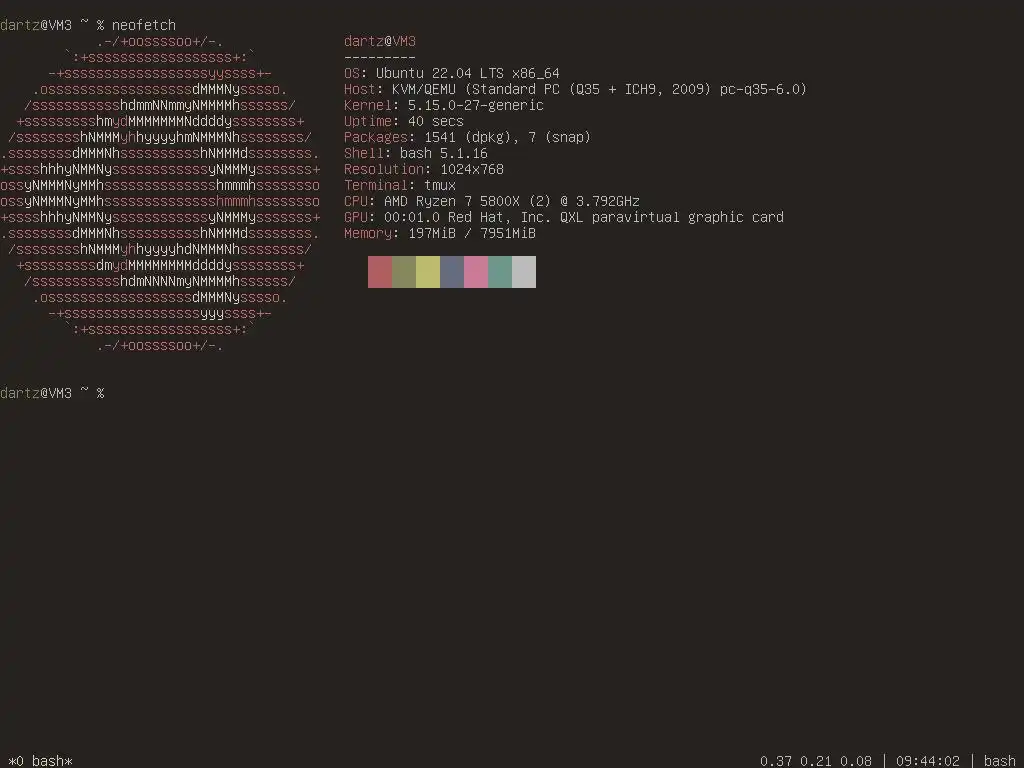Viewport: 1024px width, 768px height.
Task: Click the Resolution 1024x768 line
Action: 424,169
